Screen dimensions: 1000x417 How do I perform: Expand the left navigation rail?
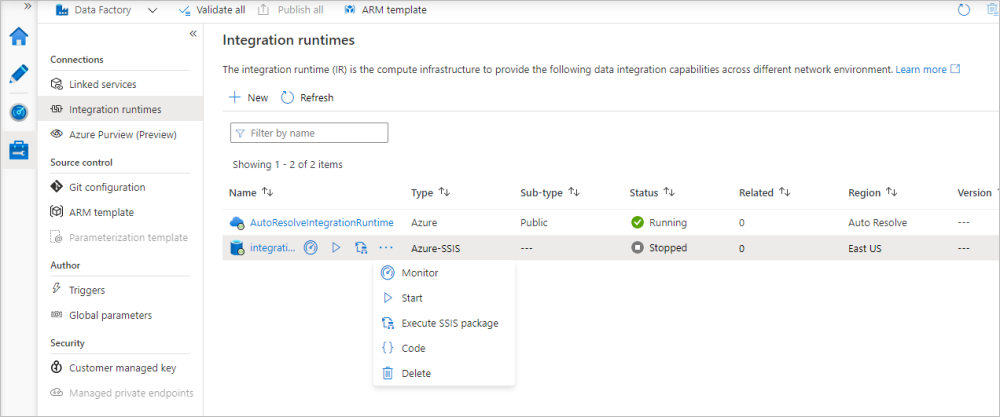[x=14, y=5]
